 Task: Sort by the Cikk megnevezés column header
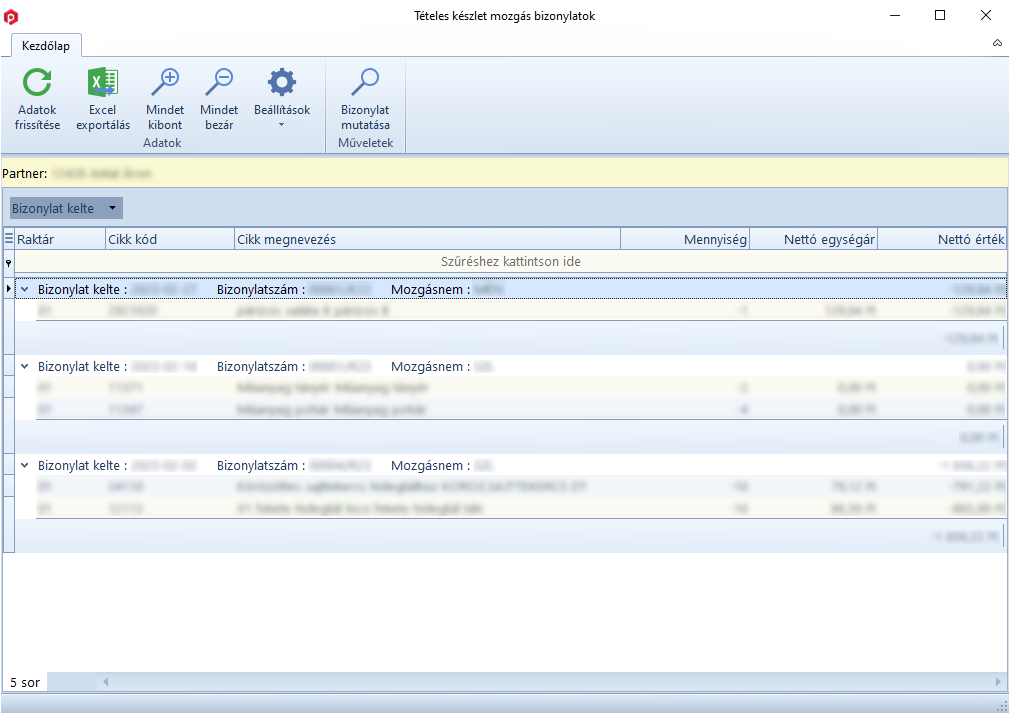[427, 239]
